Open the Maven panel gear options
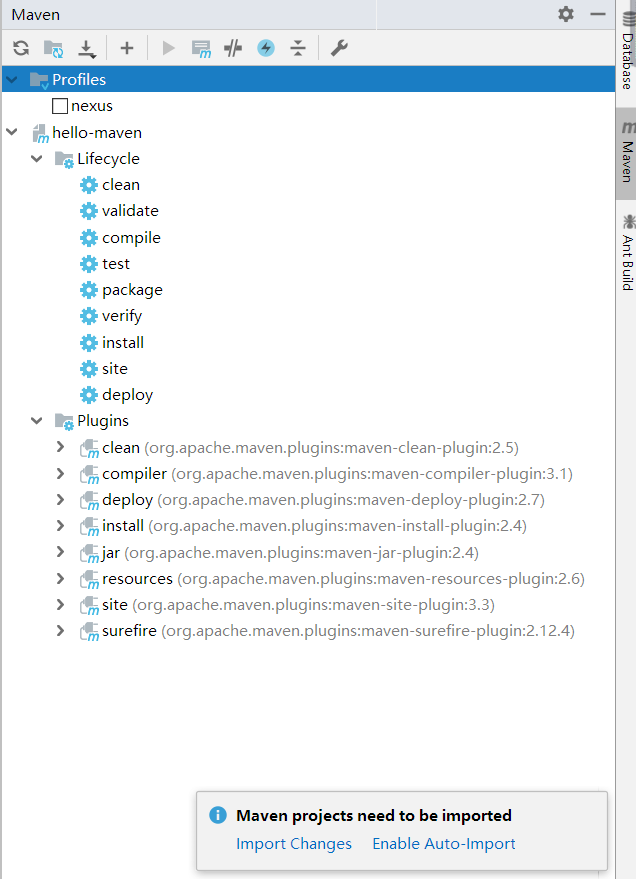Image resolution: width=636 pixels, height=879 pixels. coord(566,14)
